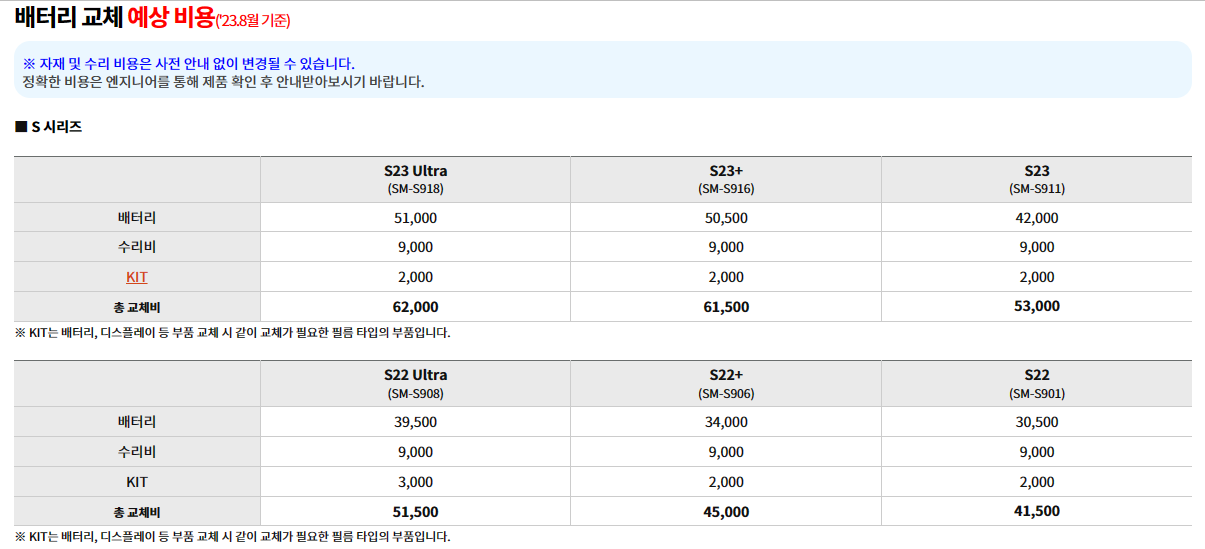Click the 총 교체비 row label in the S22 table
The image size is (1205, 549).
(137, 512)
